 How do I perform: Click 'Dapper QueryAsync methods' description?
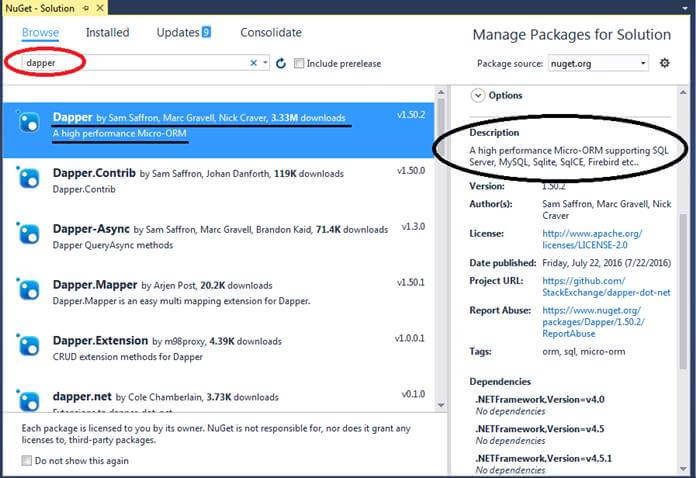pos(113,245)
